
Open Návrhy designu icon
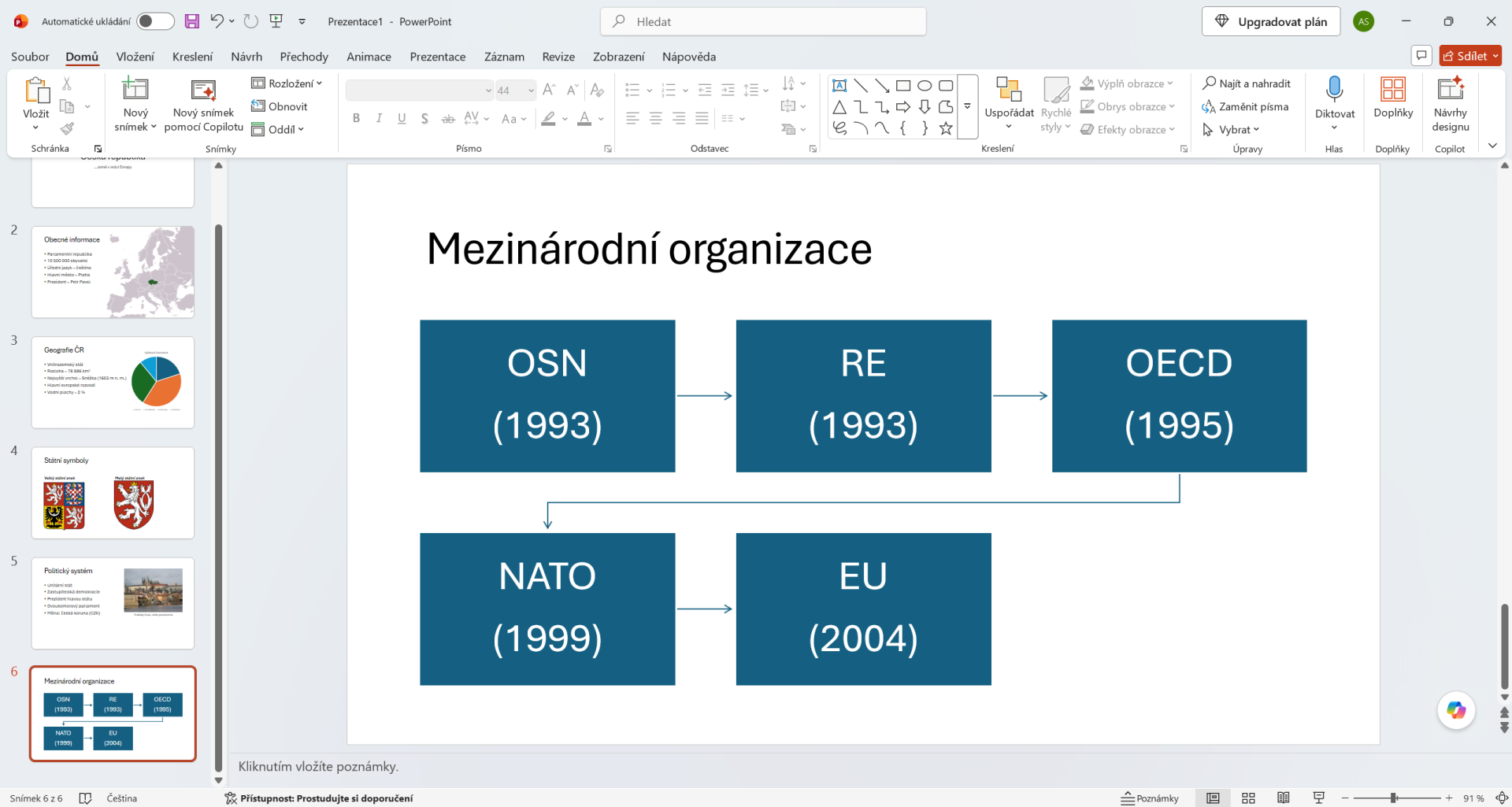point(1450,88)
